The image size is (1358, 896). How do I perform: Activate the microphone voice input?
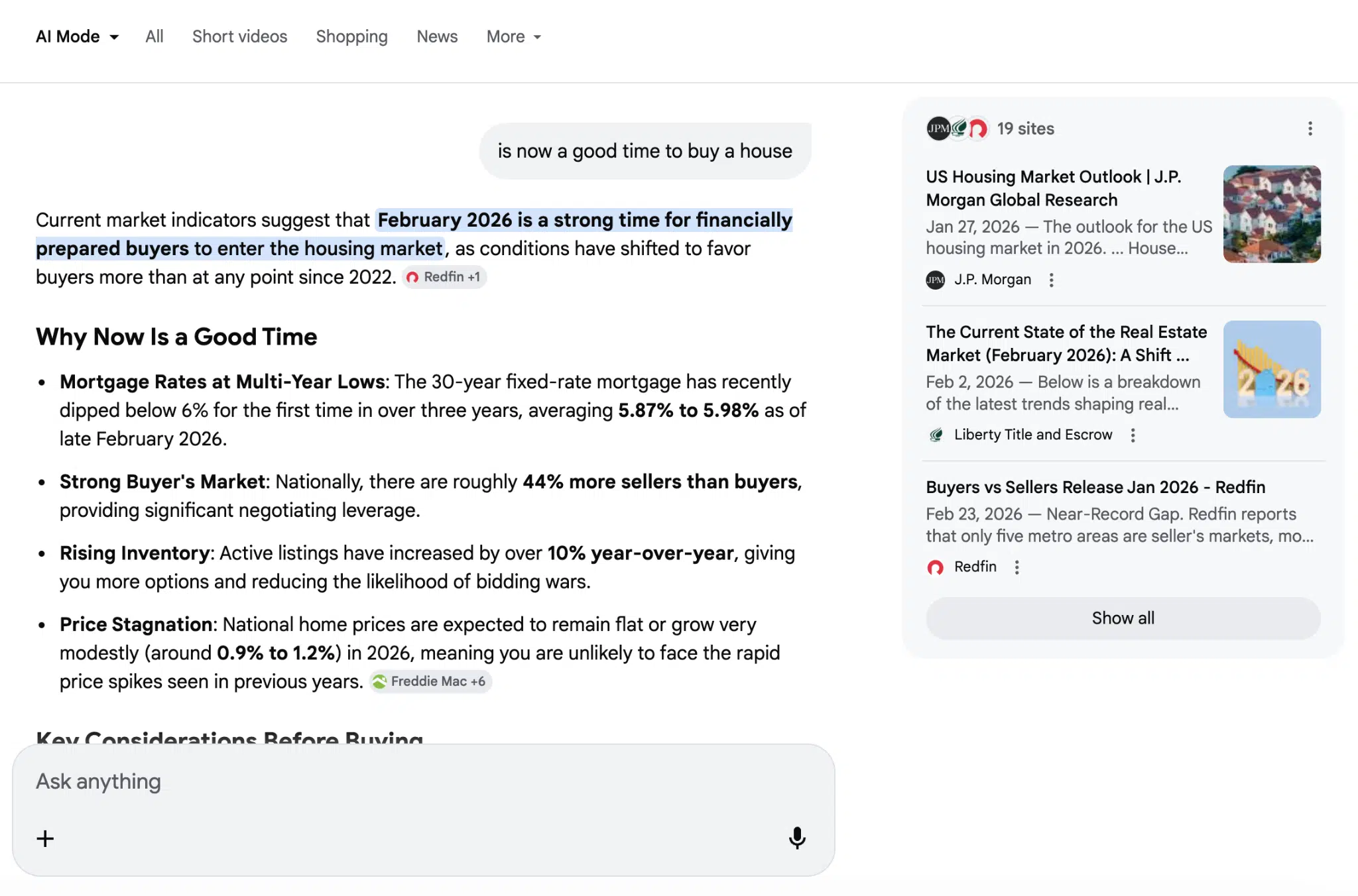tap(797, 838)
